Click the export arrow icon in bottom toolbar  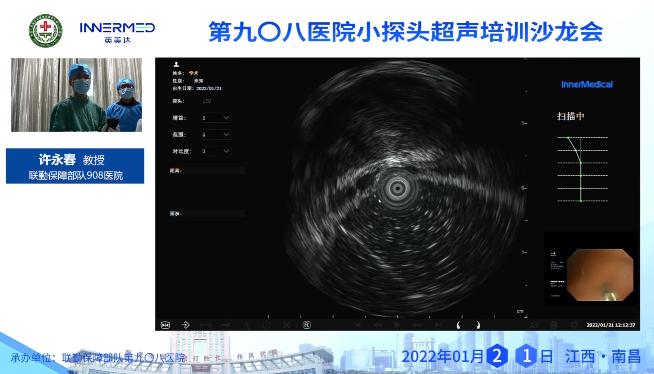(185, 324)
